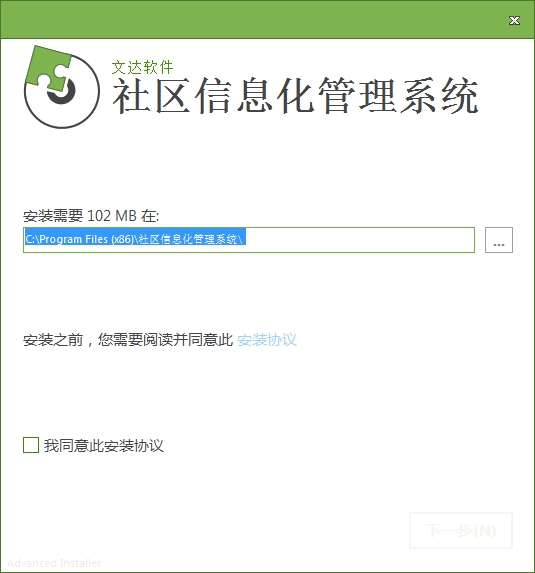Image resolution: width=535 pixels, height=573 pixels.
Task: Click the green puzzle piece logo
Action: [x=49, y=69]
